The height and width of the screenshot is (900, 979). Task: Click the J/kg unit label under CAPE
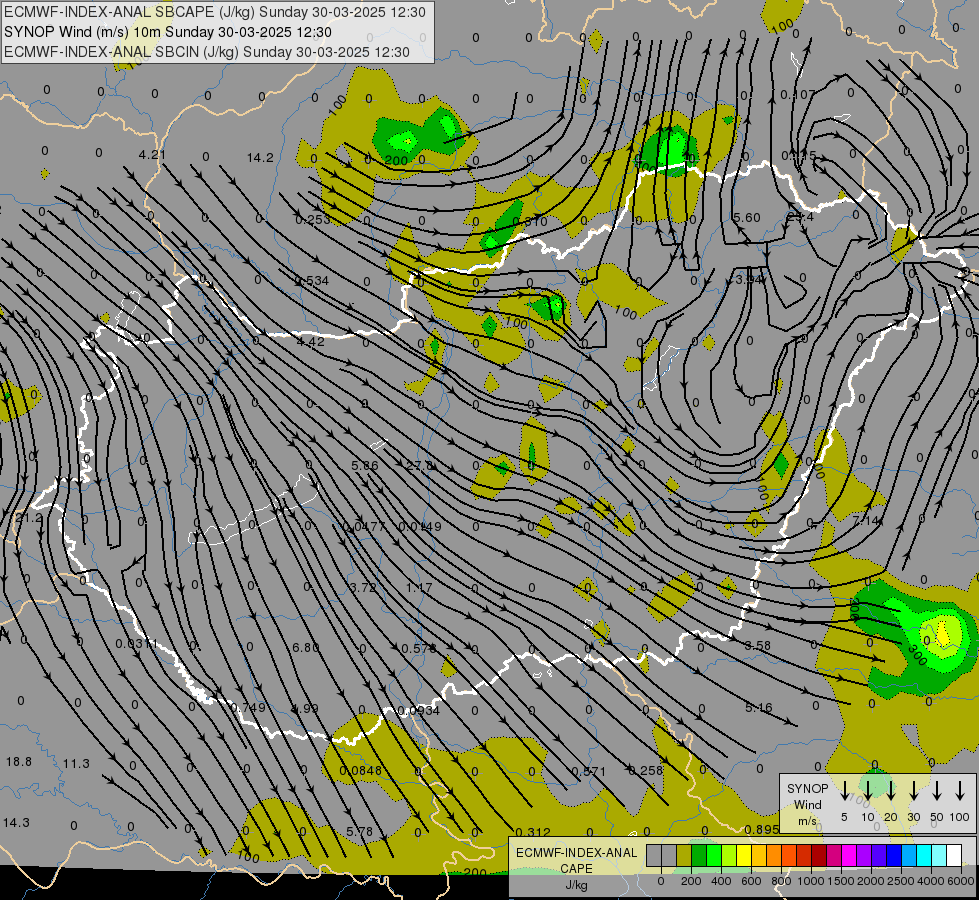(576, 885)
